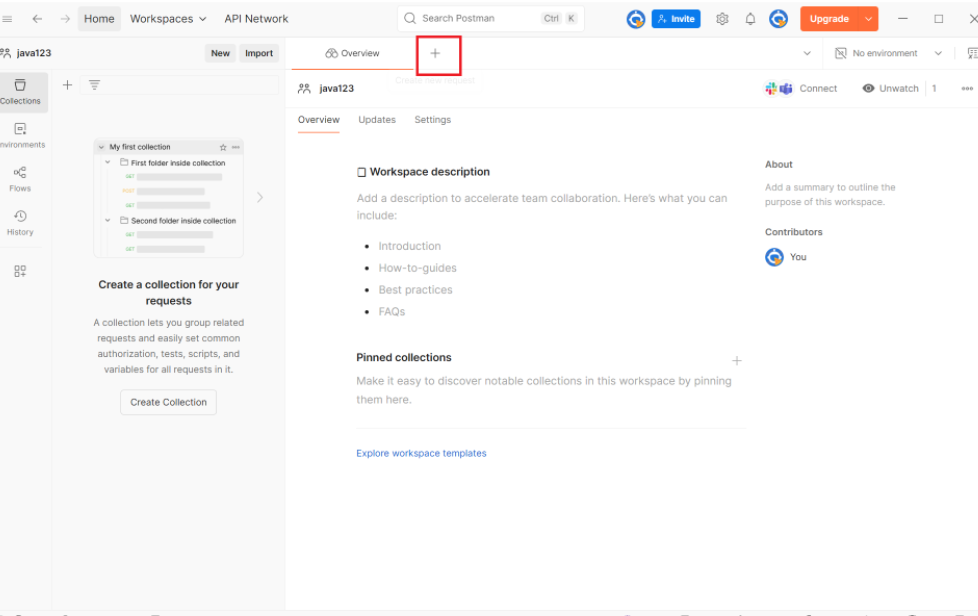Open Explore workspace templates link

(421, 453)
